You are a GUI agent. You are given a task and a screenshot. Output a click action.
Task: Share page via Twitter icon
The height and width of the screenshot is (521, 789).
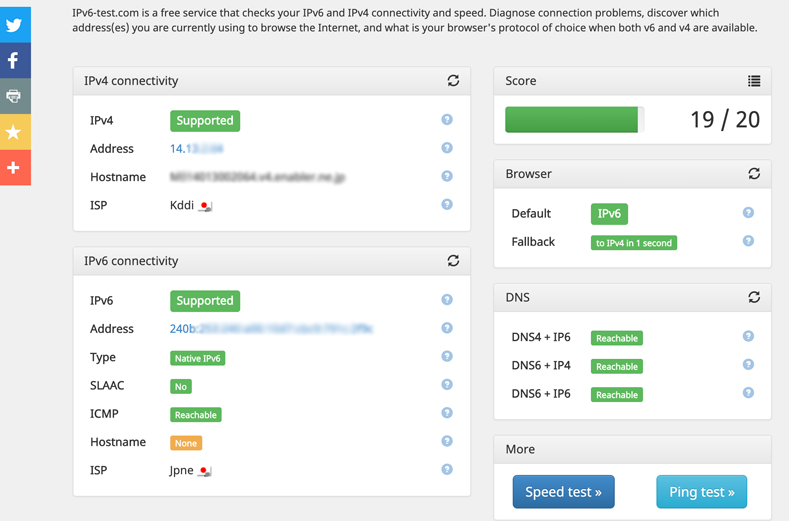(x=14, y=25)
